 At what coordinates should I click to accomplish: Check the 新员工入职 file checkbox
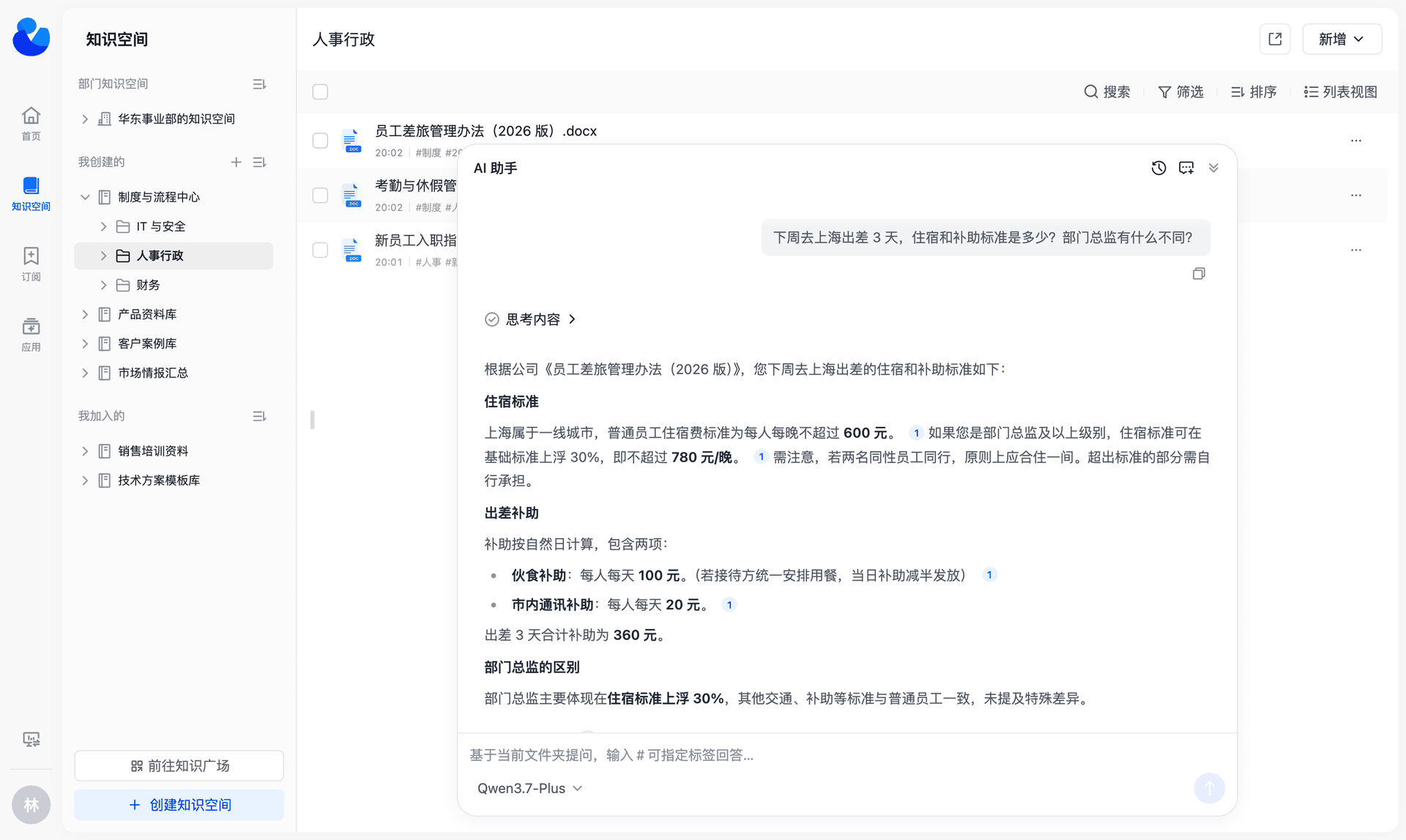click(x=320, y=250)
